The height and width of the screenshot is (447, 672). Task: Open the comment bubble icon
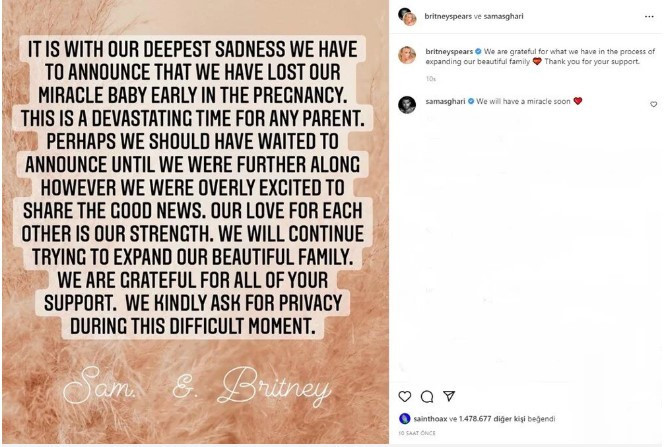point(426,396)
